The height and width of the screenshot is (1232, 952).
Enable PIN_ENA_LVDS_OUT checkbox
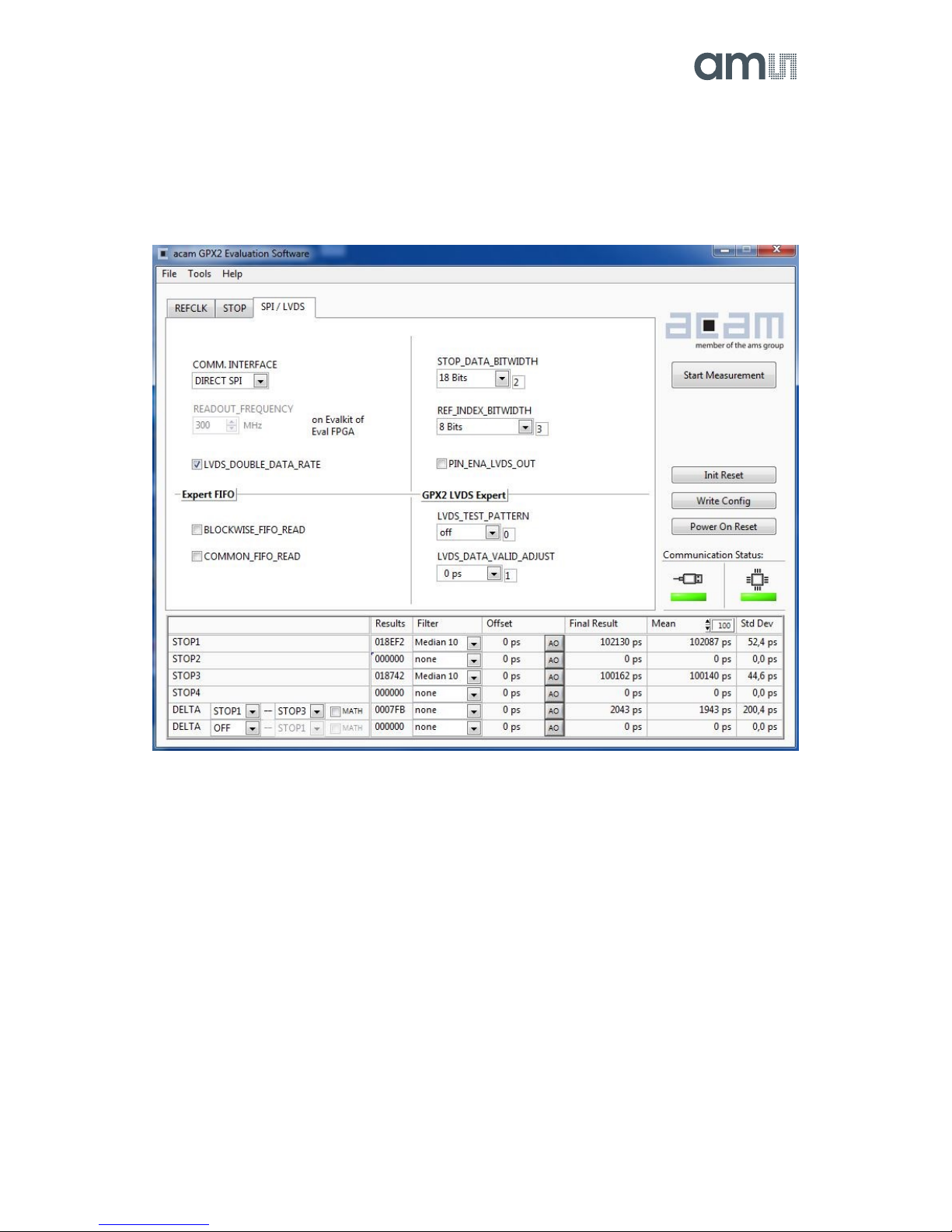pyautogui.click(x=441, y=464)
